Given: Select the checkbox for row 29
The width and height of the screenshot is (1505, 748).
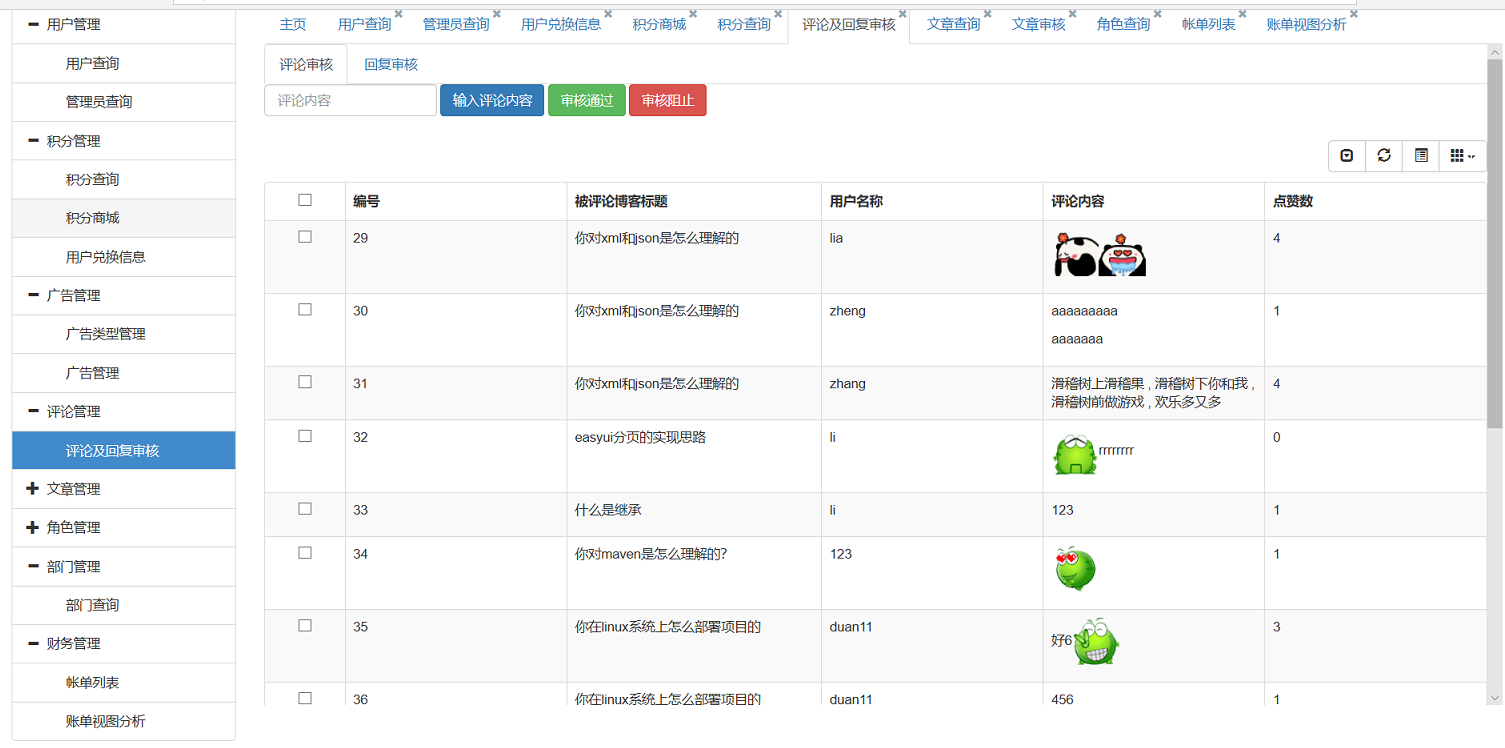Looking at the screenshot, I should (x=305, y=237).
